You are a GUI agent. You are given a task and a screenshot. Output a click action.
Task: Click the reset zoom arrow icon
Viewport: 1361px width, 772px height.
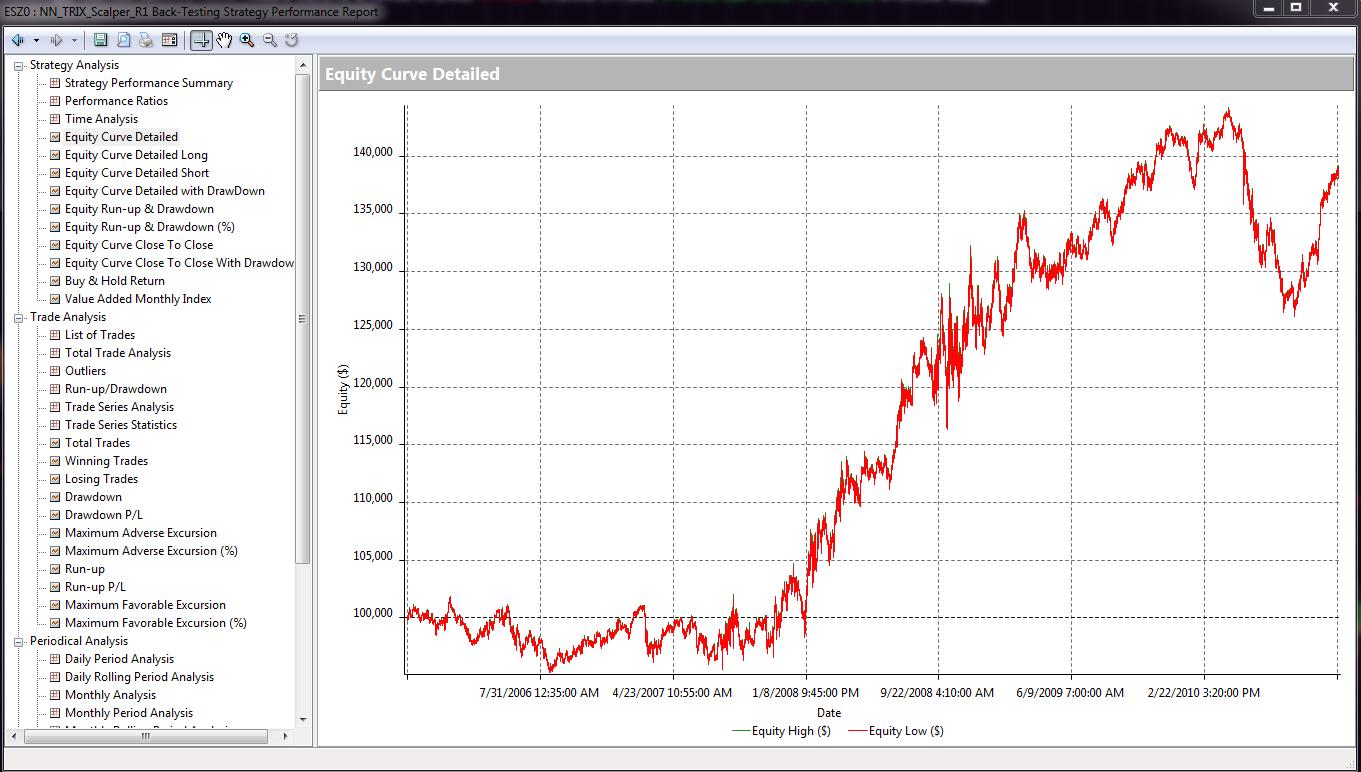click(x=292, y=40)
